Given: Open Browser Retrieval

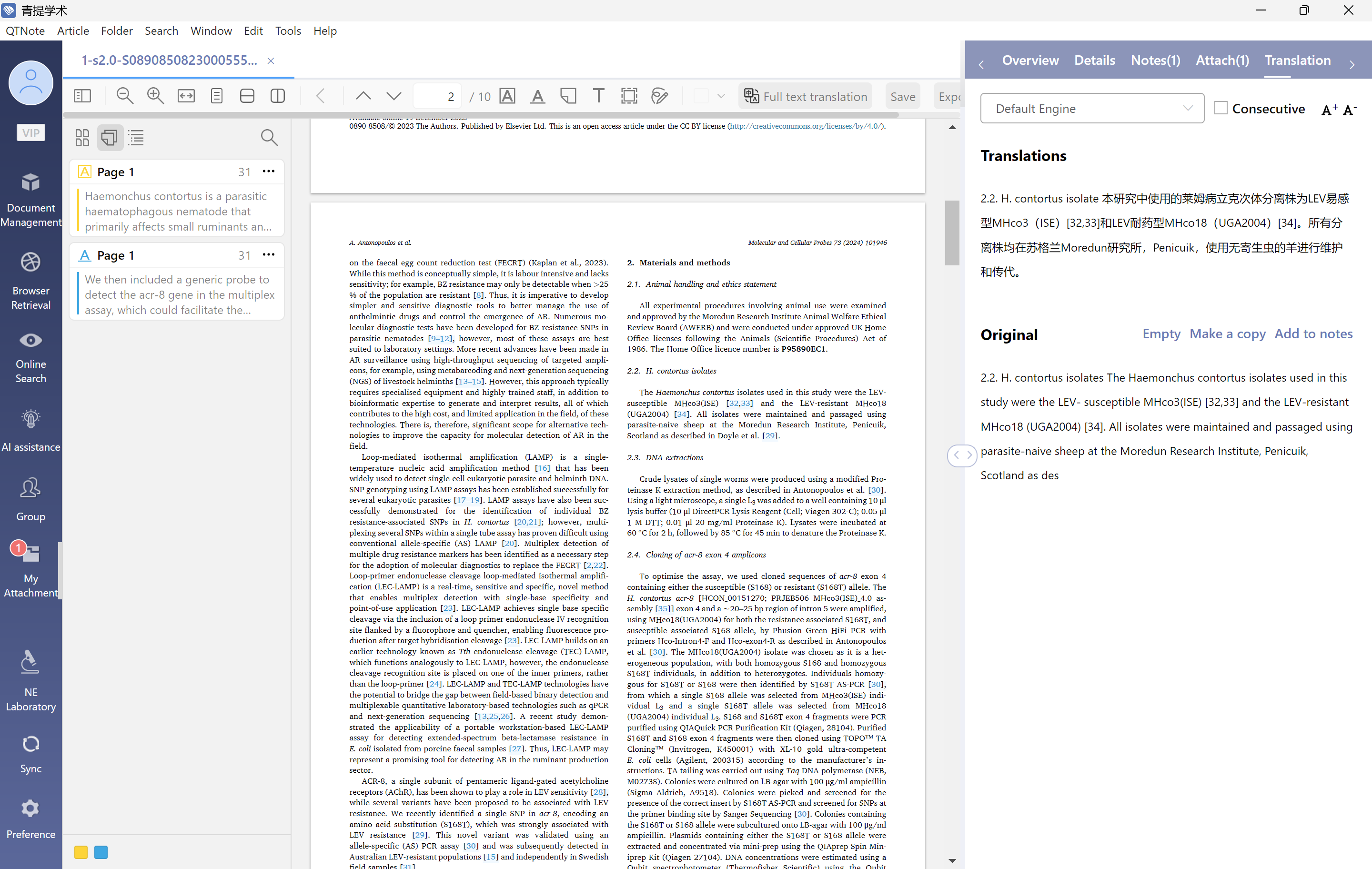Looking at the screenshot, I should (31, 281).
